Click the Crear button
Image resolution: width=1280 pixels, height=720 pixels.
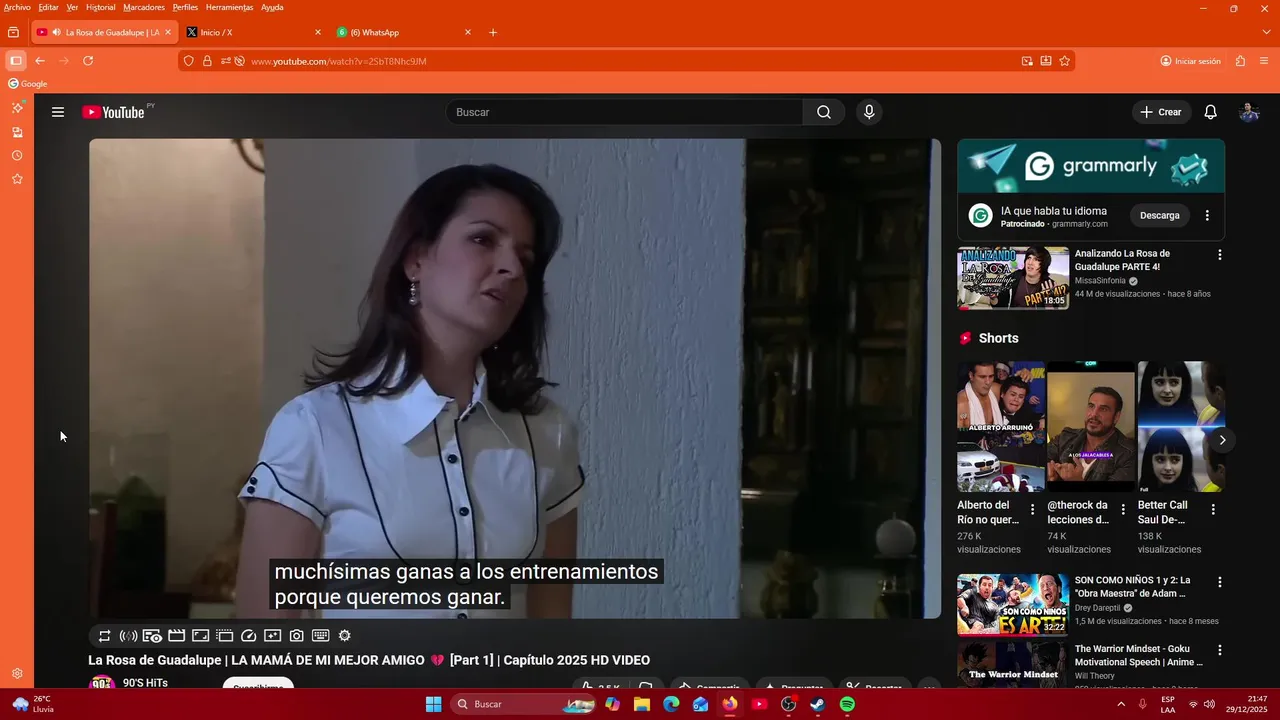[x=1161, y=112]
